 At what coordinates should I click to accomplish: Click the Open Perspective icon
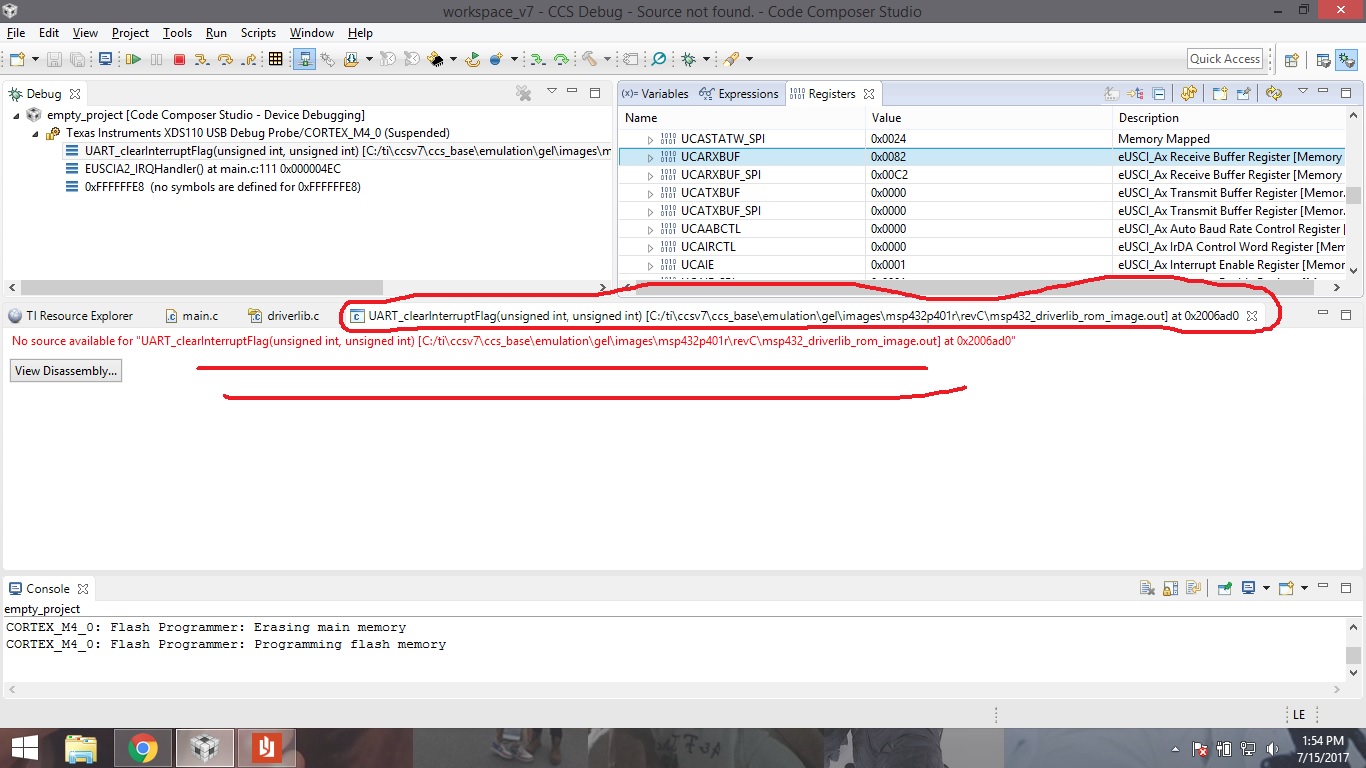point(1291,60)
